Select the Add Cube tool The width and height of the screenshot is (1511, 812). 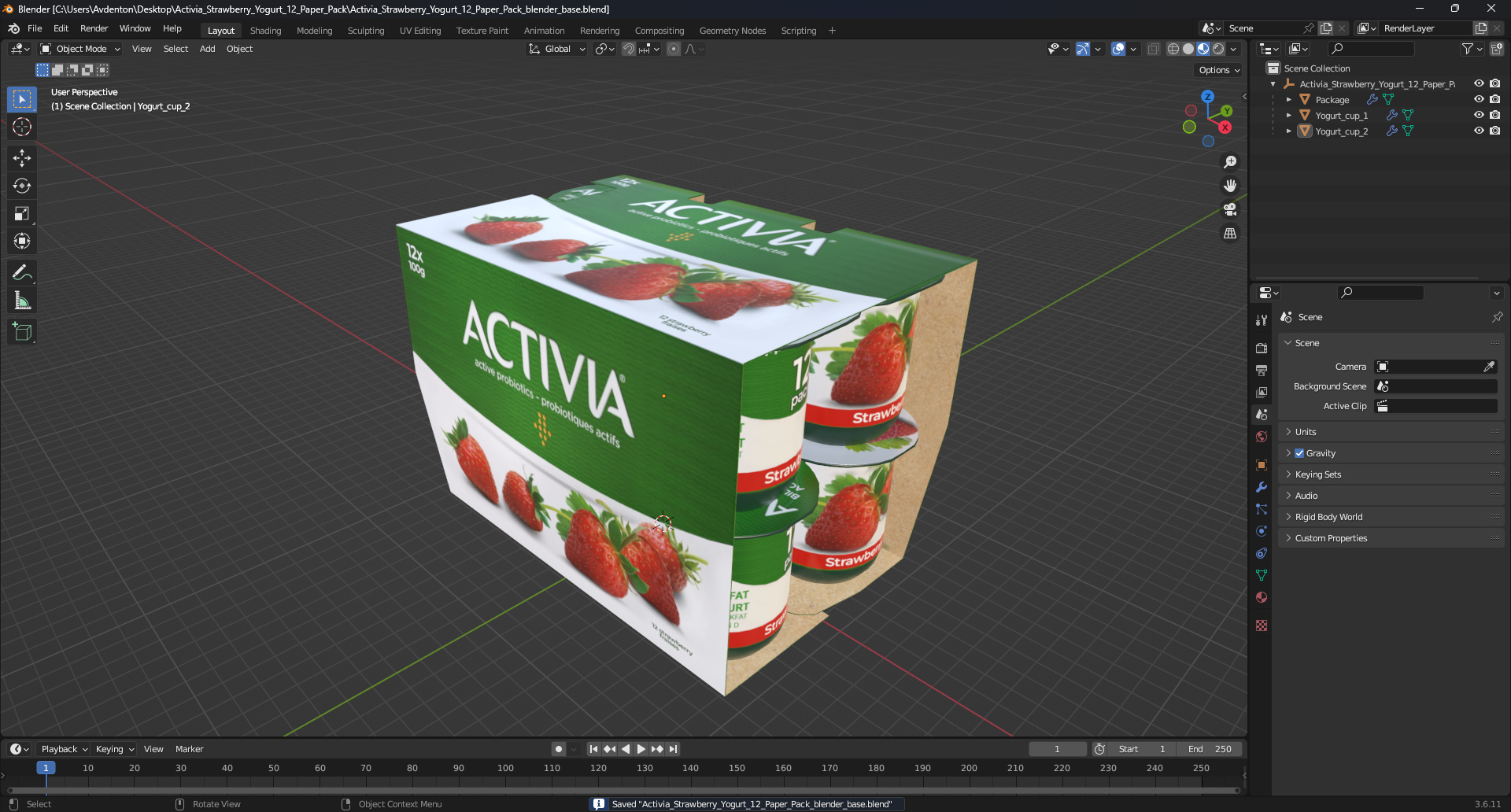pyautogui.click(x=22, y=332)
